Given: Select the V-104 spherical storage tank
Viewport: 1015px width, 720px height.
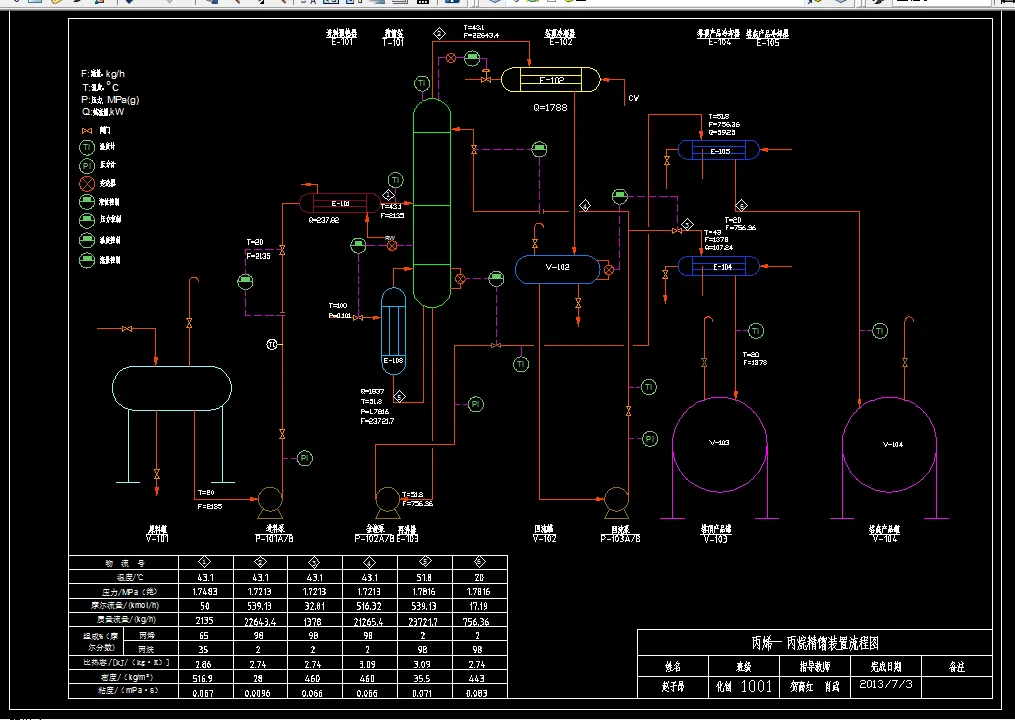Looking at the screenshot, I should point(889,445).
